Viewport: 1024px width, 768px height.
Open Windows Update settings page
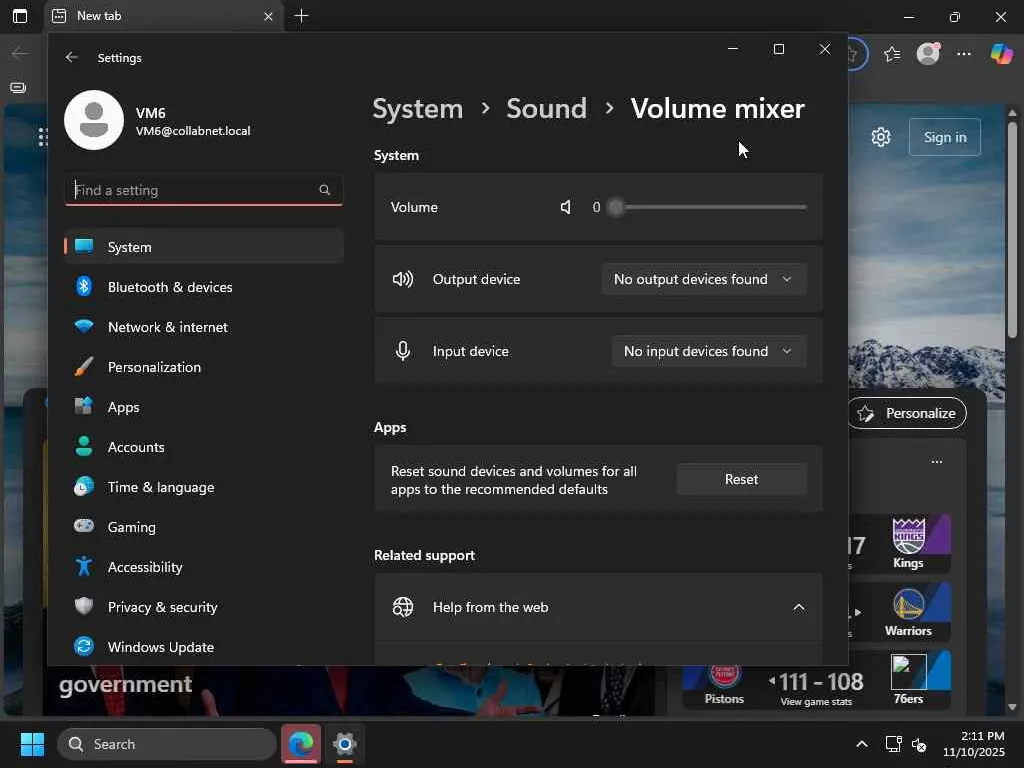tap(160, 647)
